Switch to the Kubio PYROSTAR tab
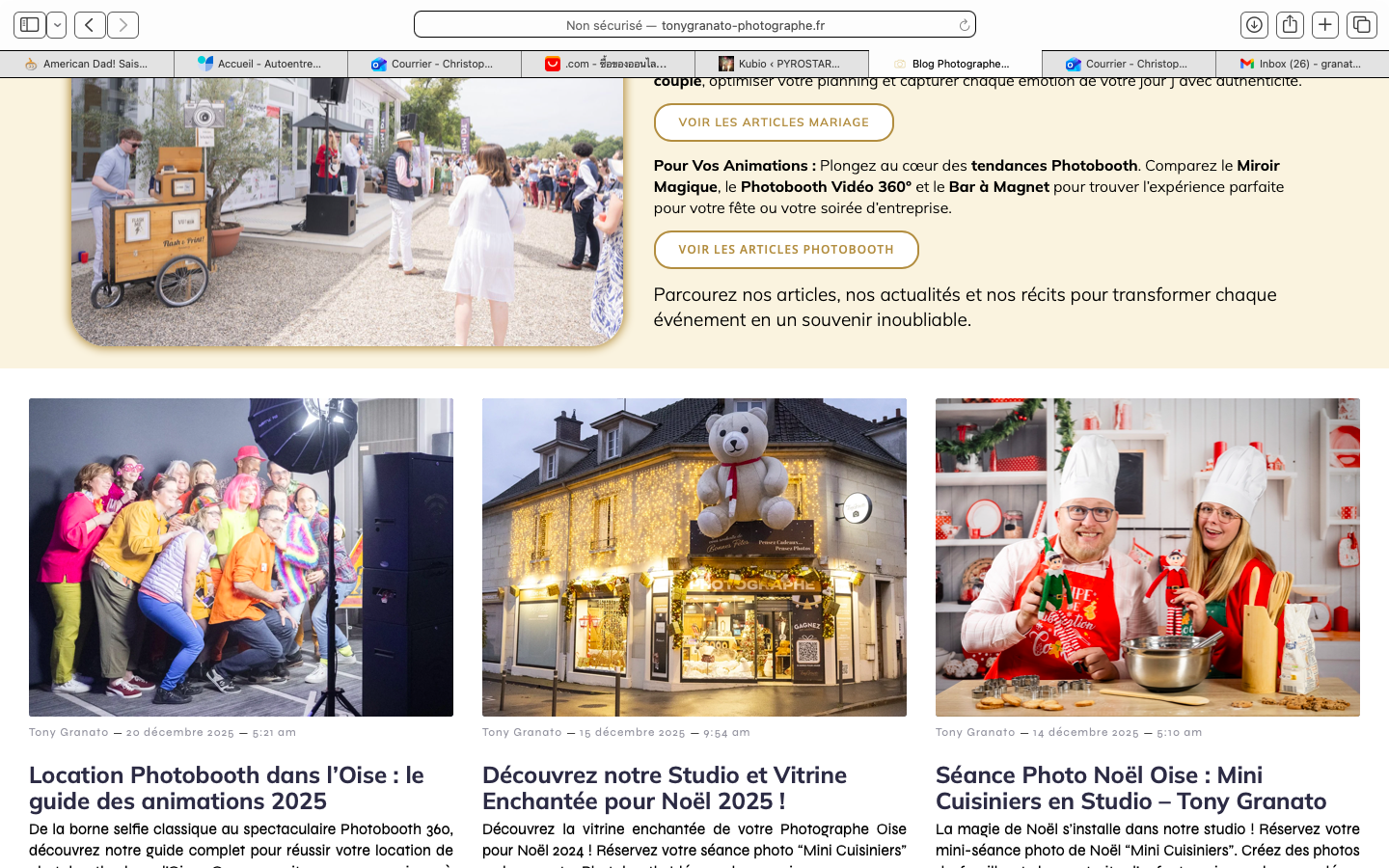 (x=781, y=64)
